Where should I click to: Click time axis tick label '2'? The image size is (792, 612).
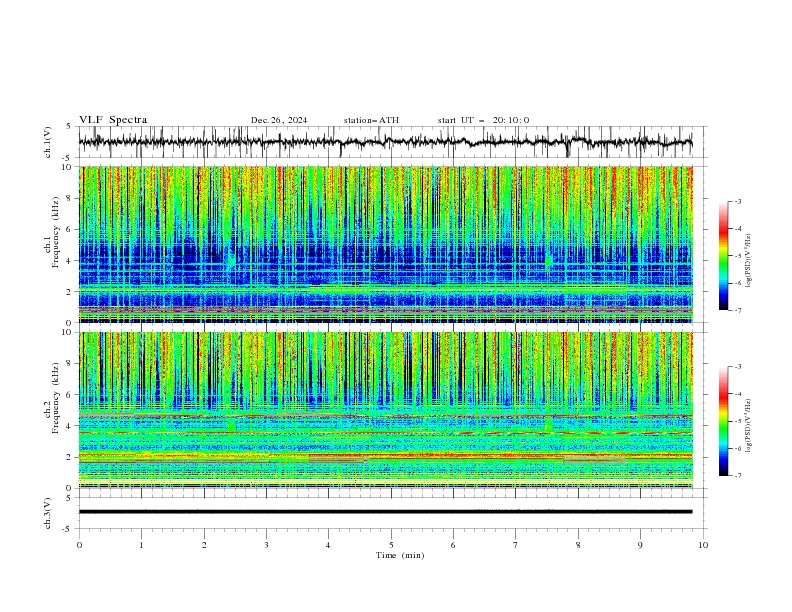204,545
